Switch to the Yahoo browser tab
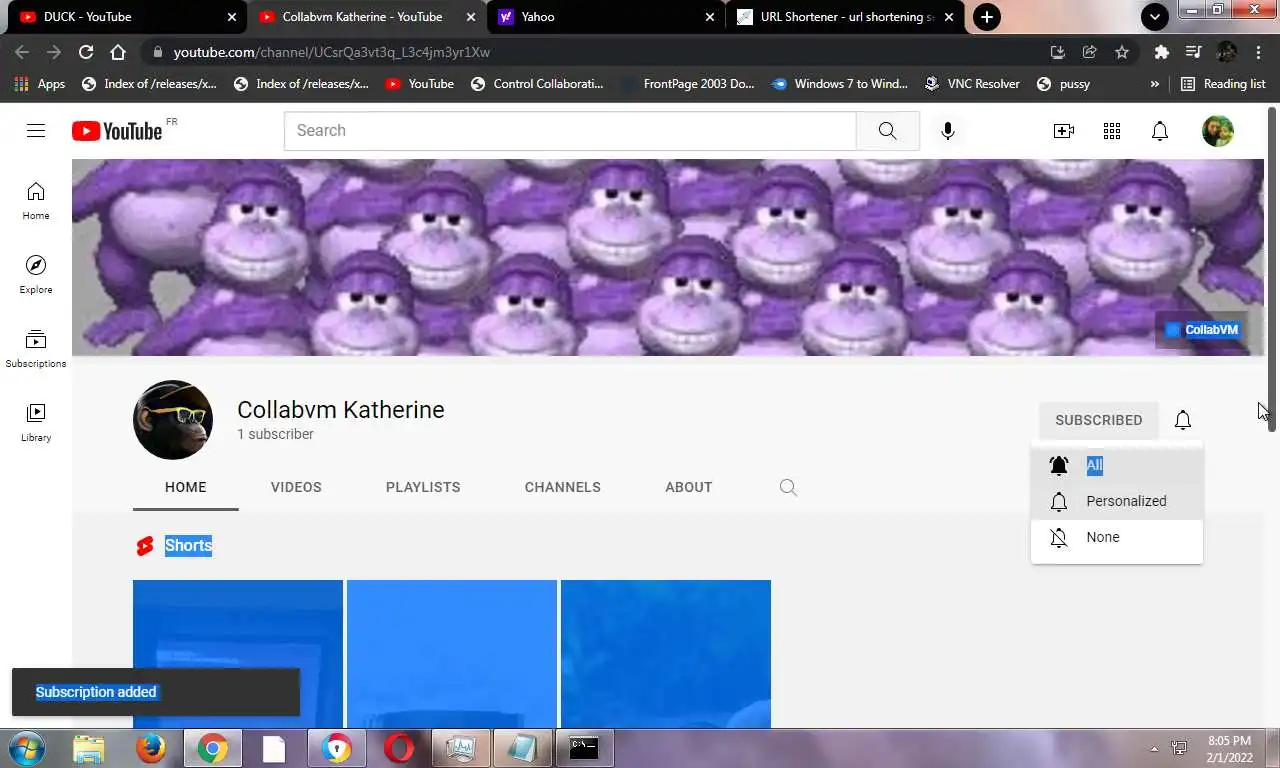 (x=607, y=17)
